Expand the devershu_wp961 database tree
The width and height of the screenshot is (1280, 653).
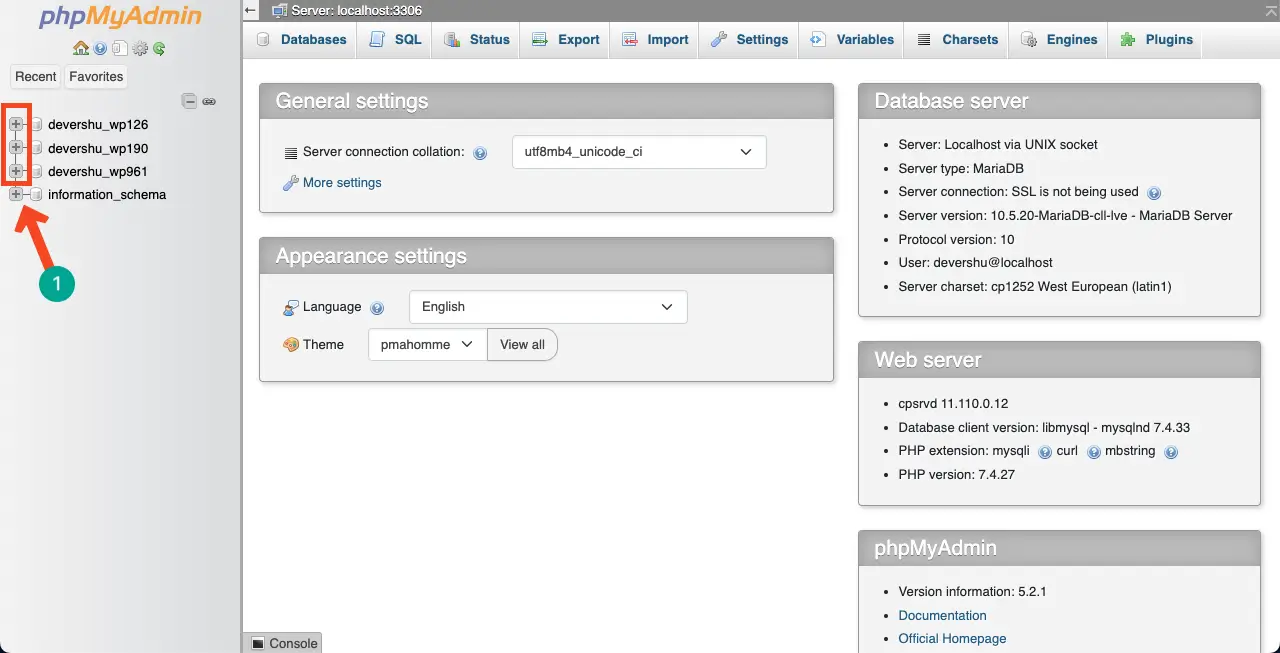point(16,171)
